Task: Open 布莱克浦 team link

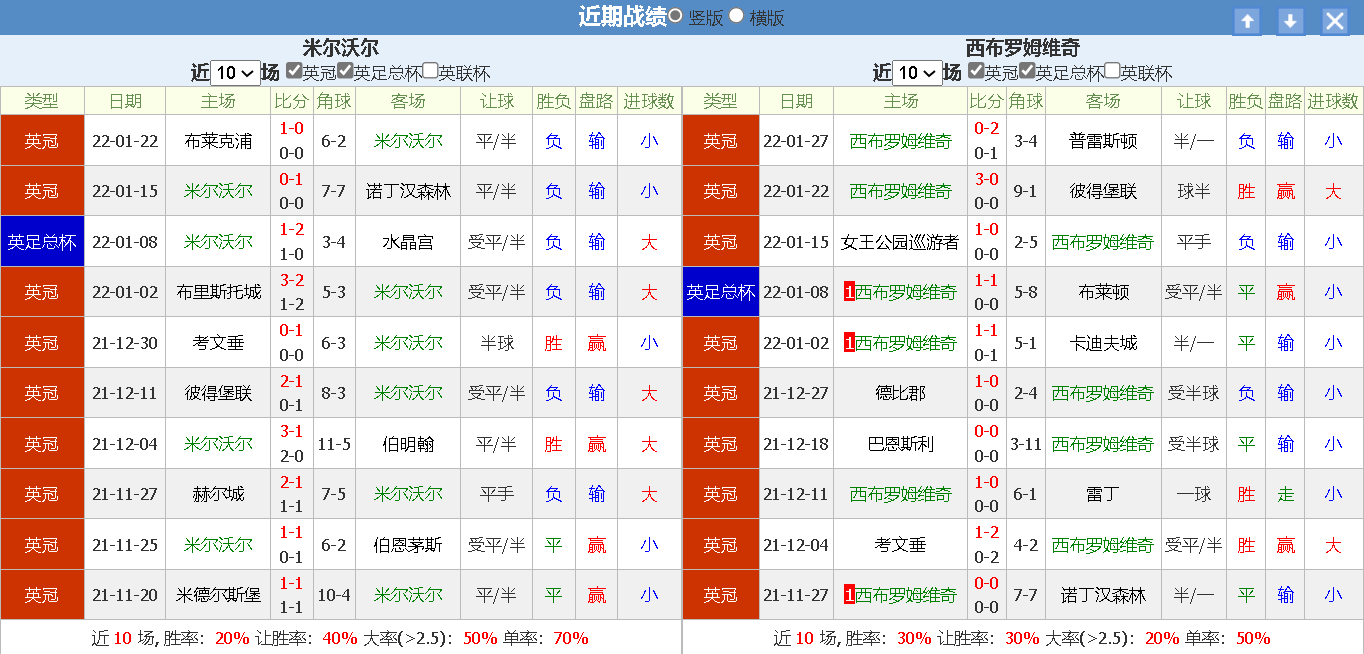Action: coord(218,141)
